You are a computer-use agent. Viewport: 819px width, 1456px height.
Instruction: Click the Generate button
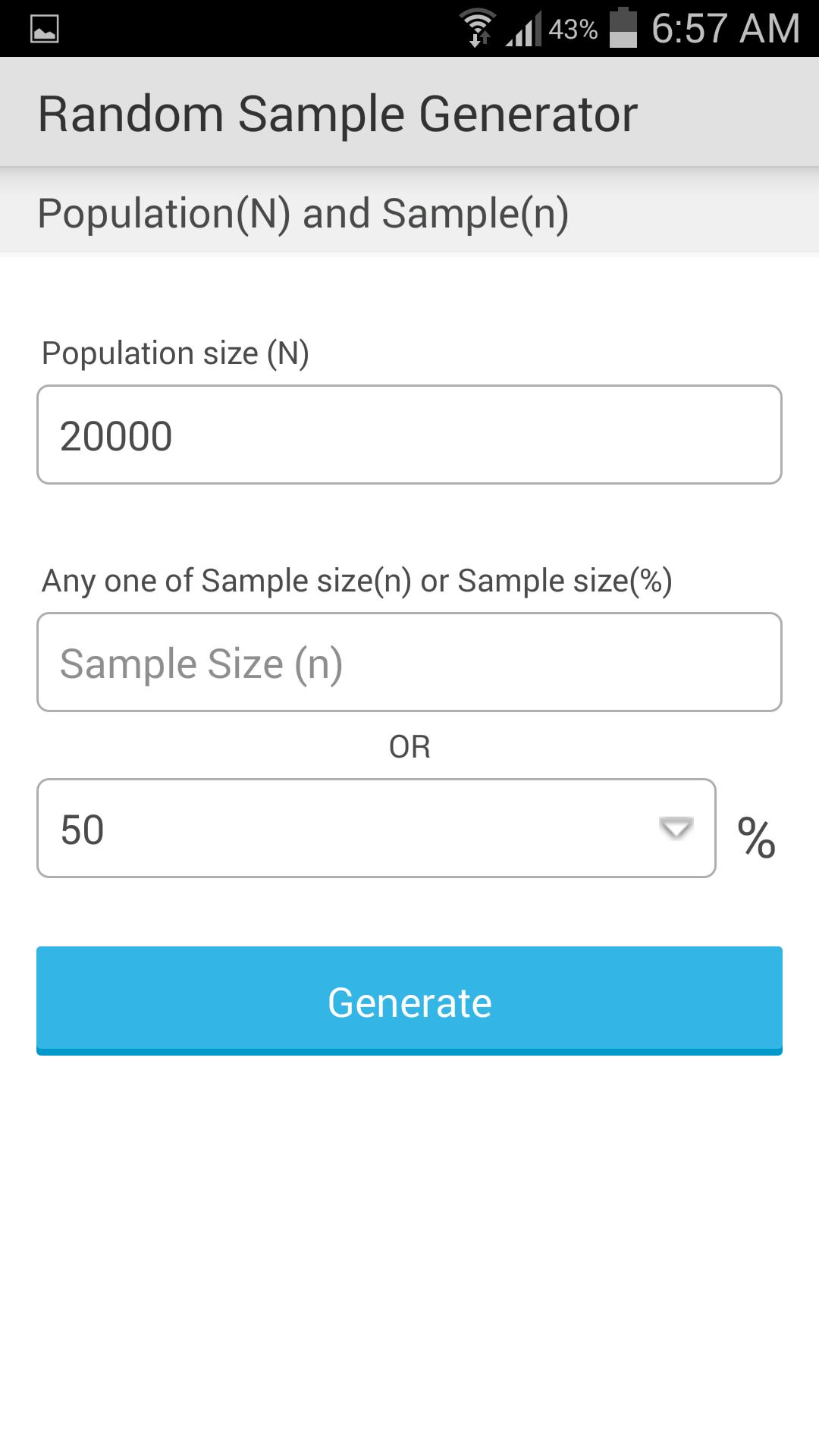[409, 1001]
